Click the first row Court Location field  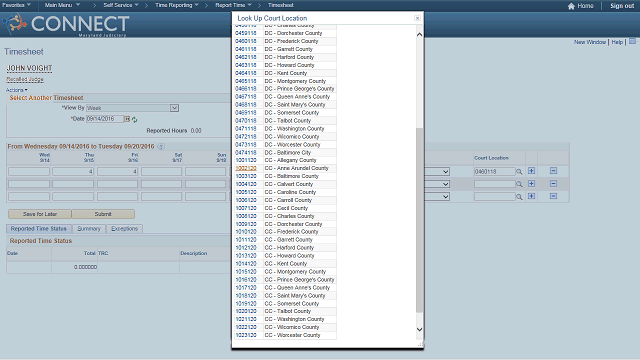(x=494, y=172)
